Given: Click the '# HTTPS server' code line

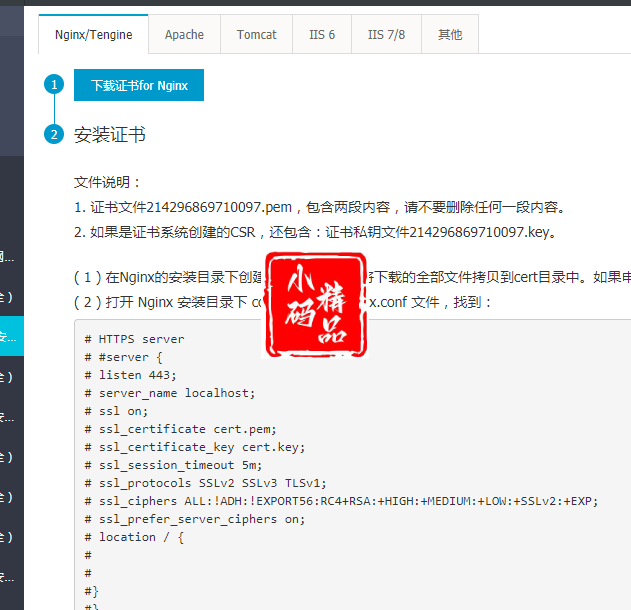Looking at the screenshot, I should click(134, 339).
